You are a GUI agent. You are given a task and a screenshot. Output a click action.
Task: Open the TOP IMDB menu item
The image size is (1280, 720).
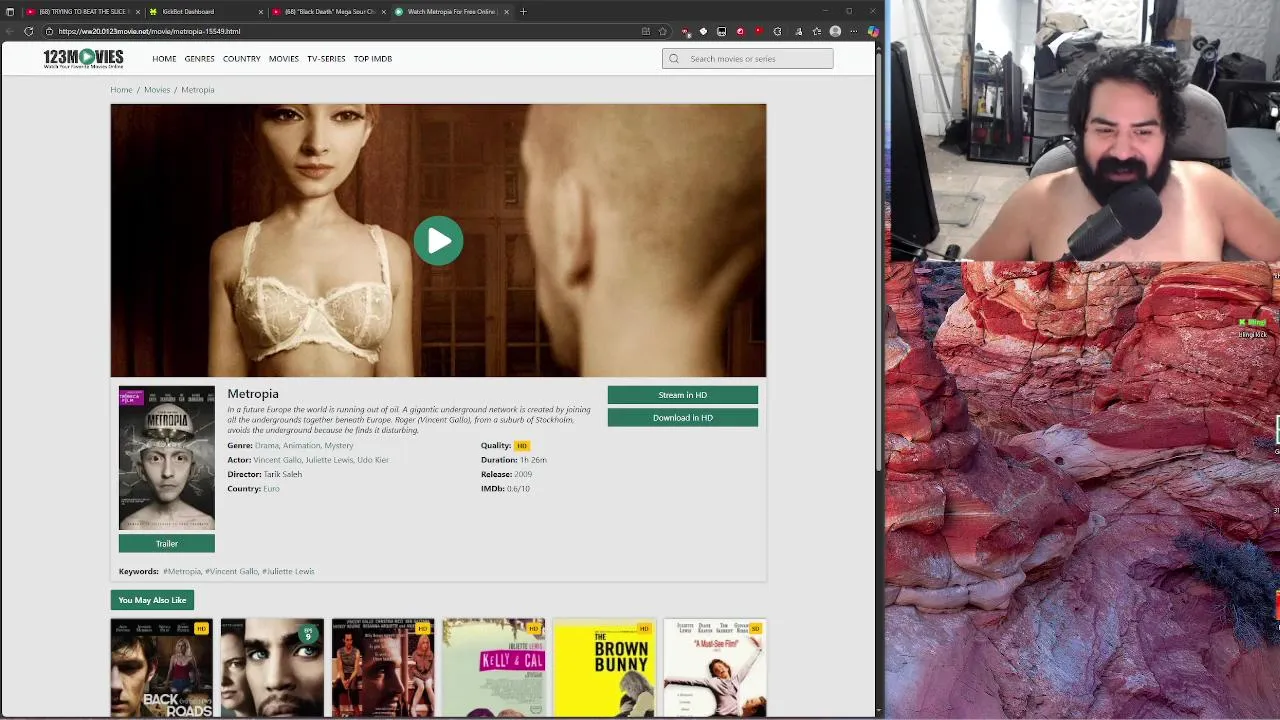point(373,59)
